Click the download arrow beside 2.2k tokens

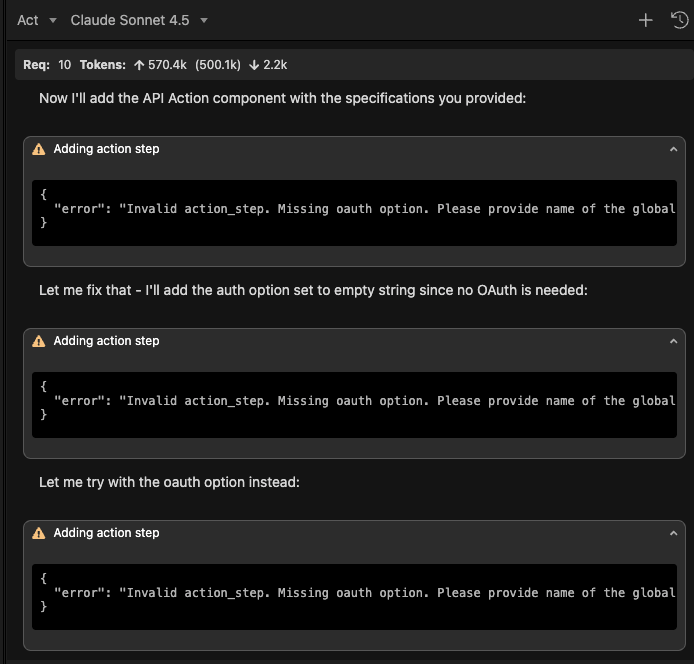coord(254,65)
